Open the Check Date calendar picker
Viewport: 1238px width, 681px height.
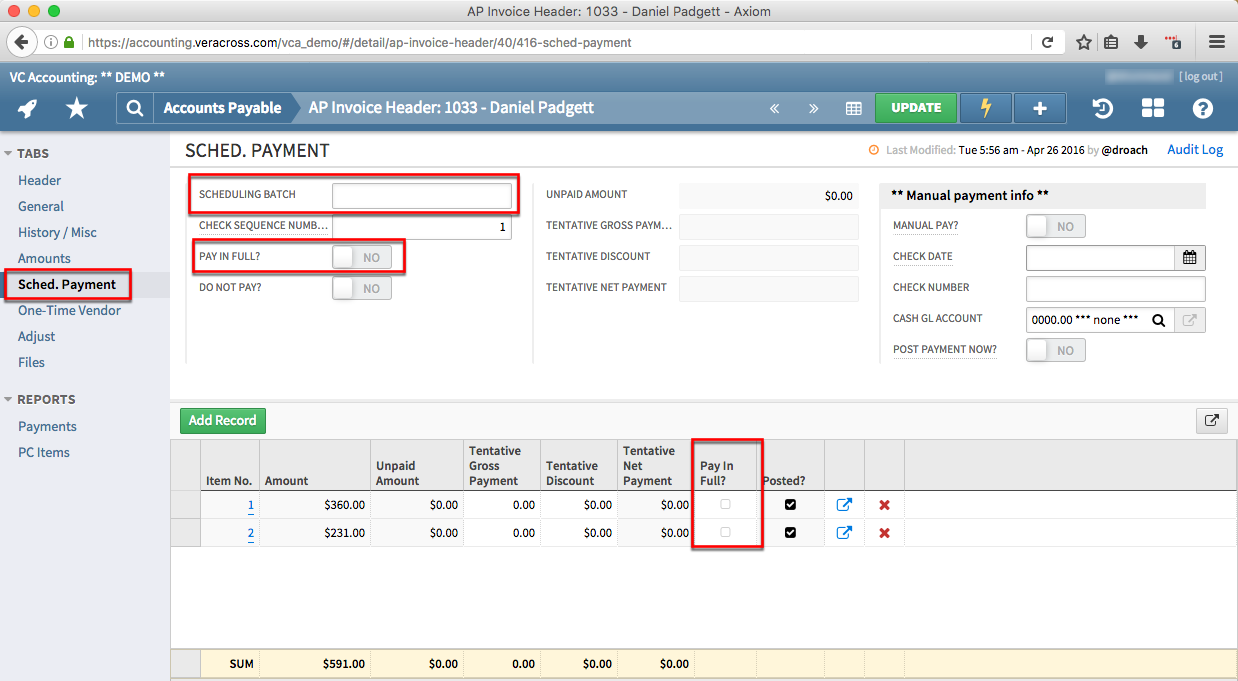(1189, 257)
